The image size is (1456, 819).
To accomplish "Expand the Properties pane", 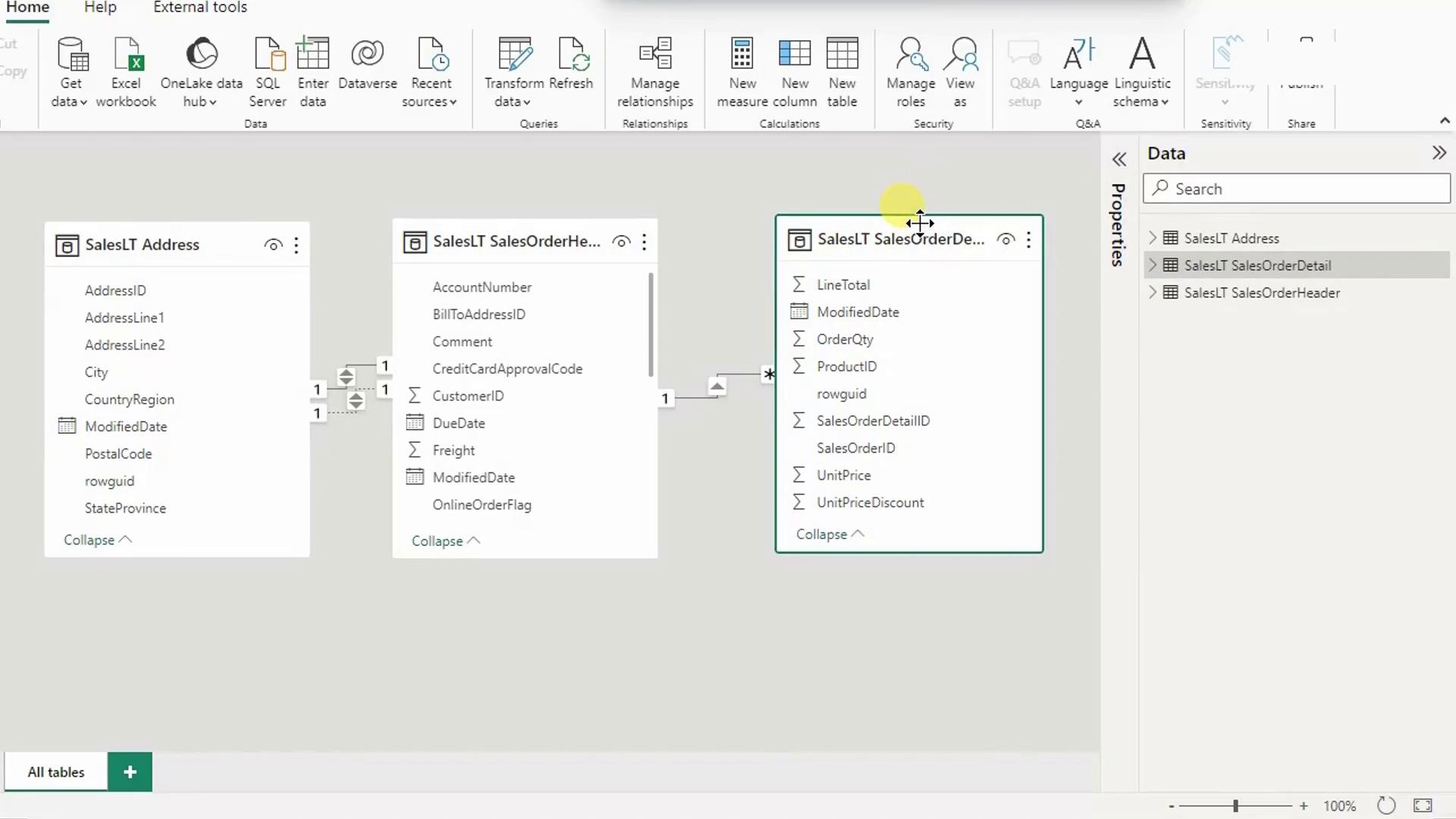I will (x=1119, y=159).
